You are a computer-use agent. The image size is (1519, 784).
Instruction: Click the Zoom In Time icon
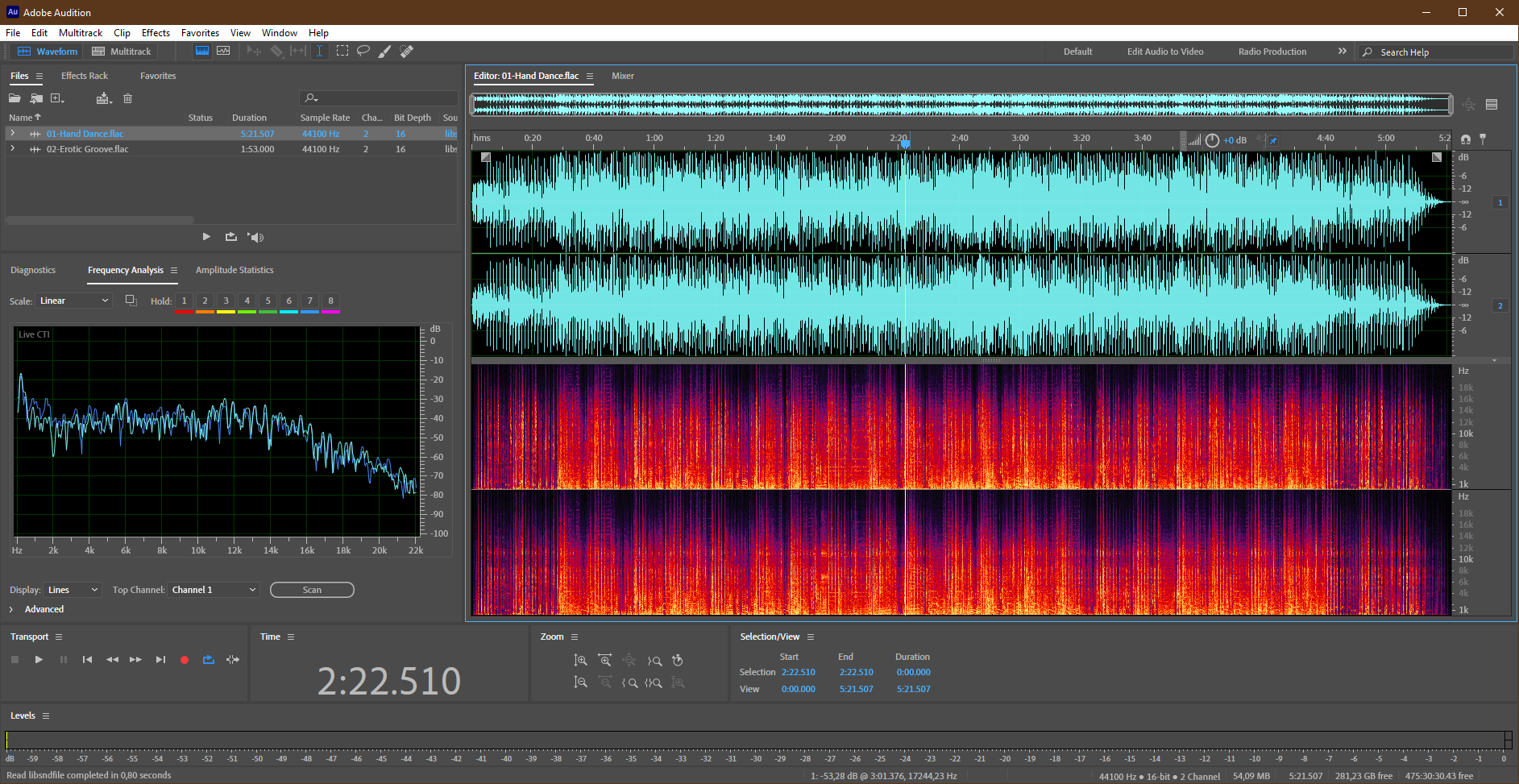pos(605,661)
